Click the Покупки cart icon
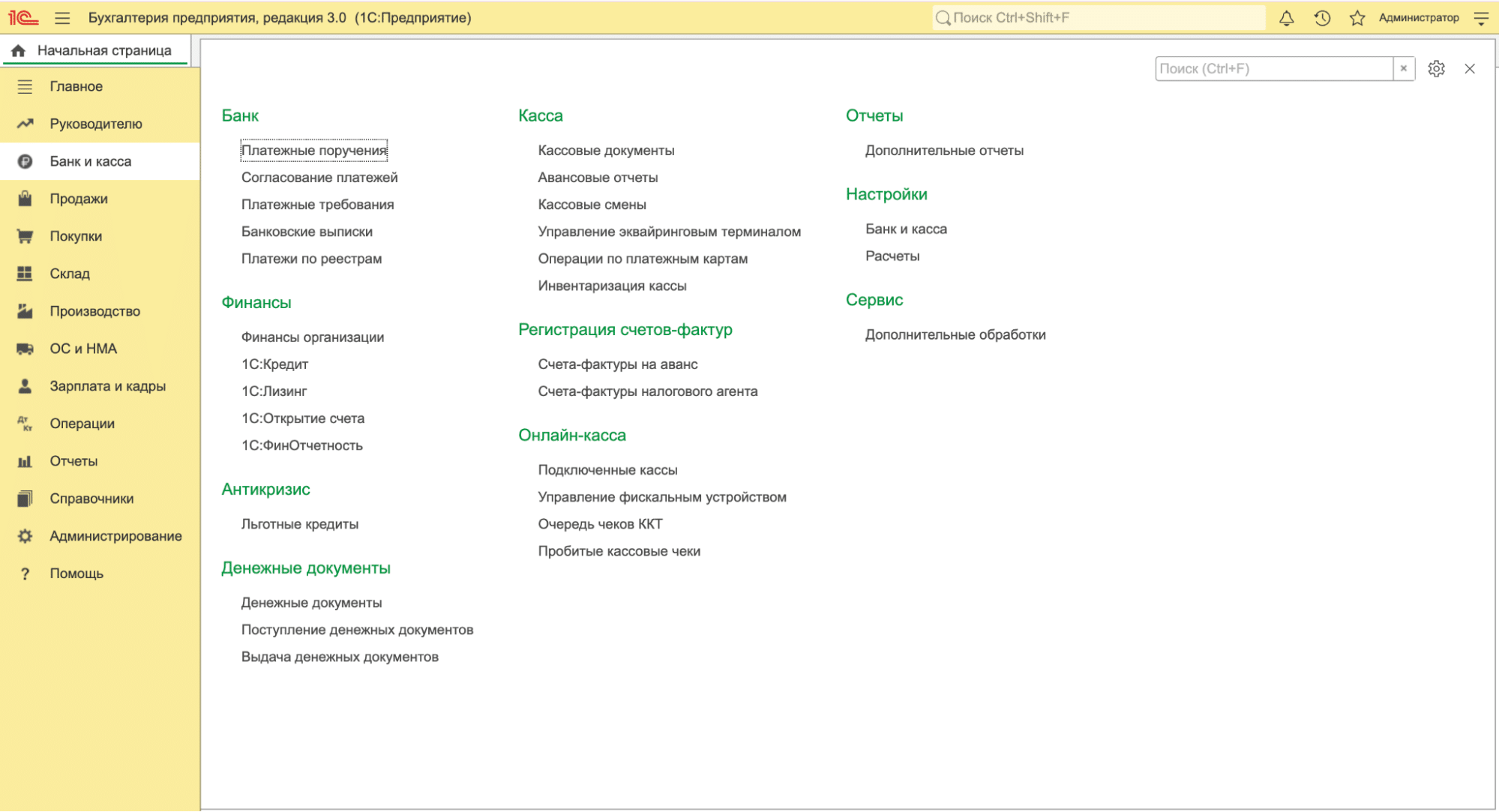This screenshot has height=812, width=1499. coord(25,236)
